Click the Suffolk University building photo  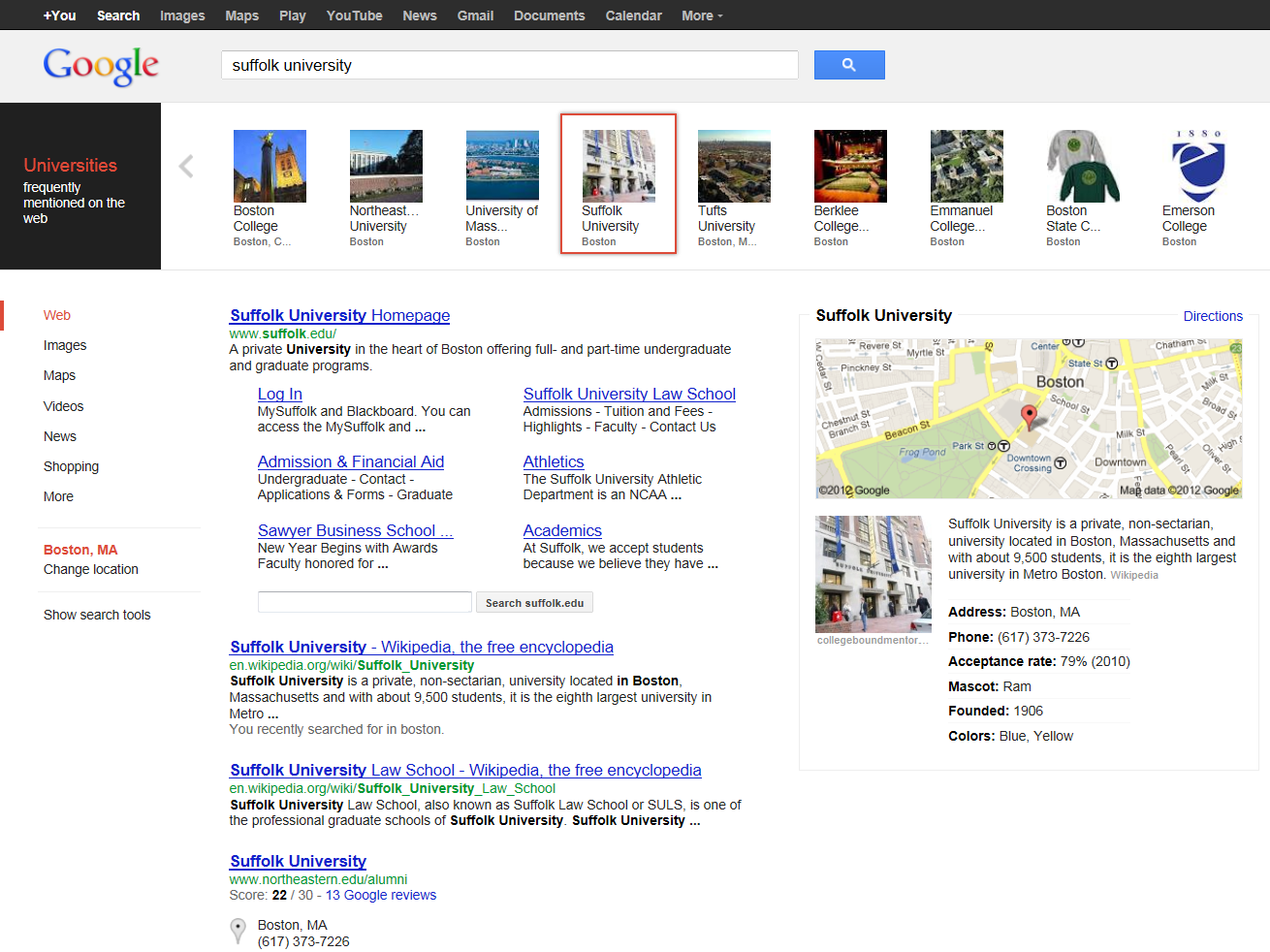873,574
